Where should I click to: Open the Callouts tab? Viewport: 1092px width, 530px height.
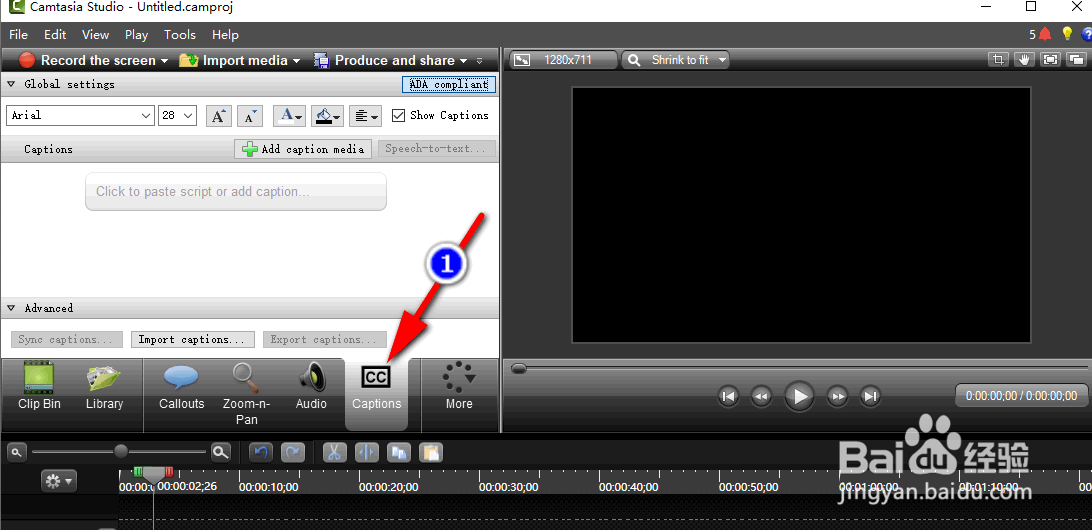point(181,385)
